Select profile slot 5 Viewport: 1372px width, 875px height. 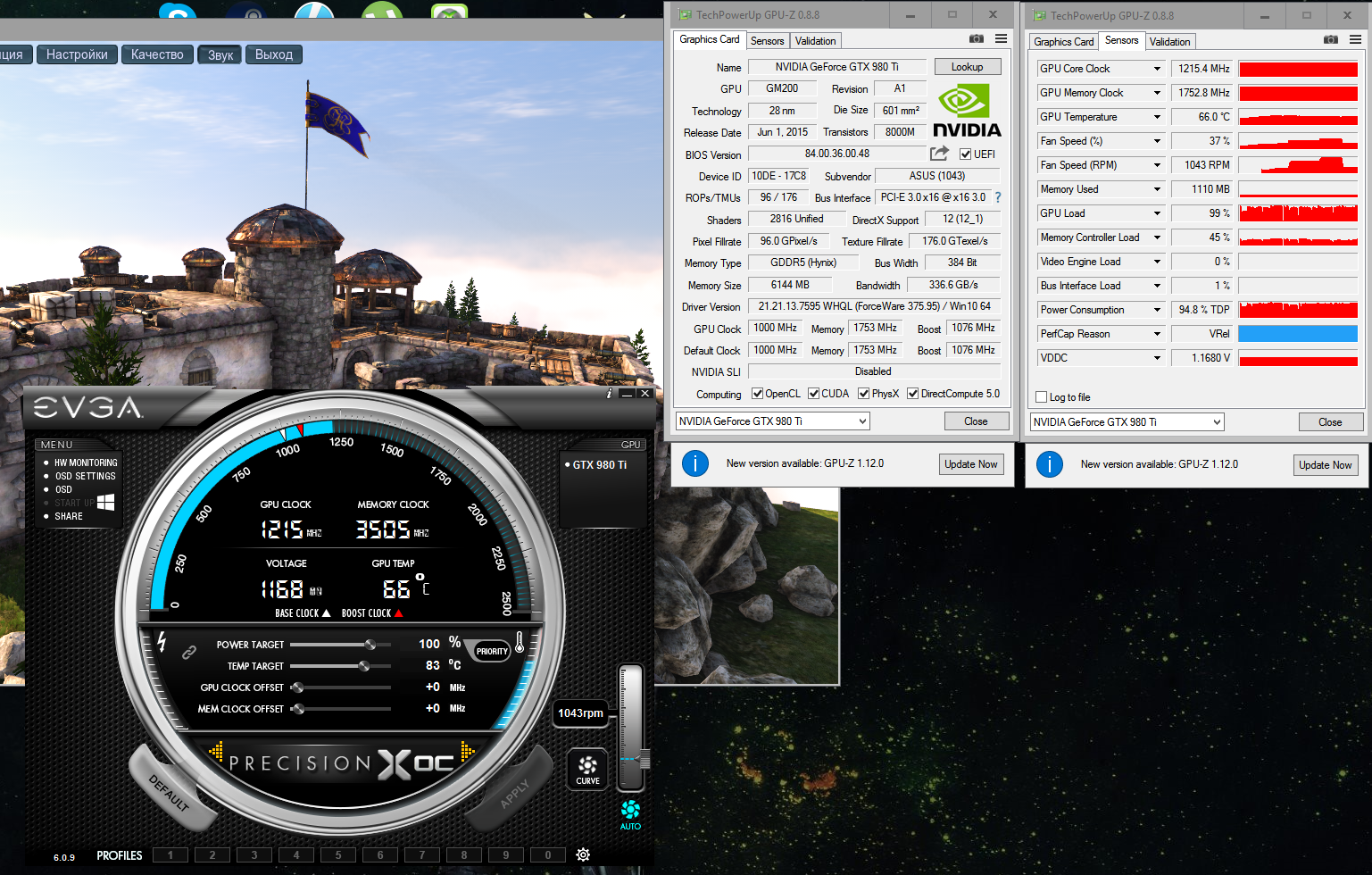338,854
